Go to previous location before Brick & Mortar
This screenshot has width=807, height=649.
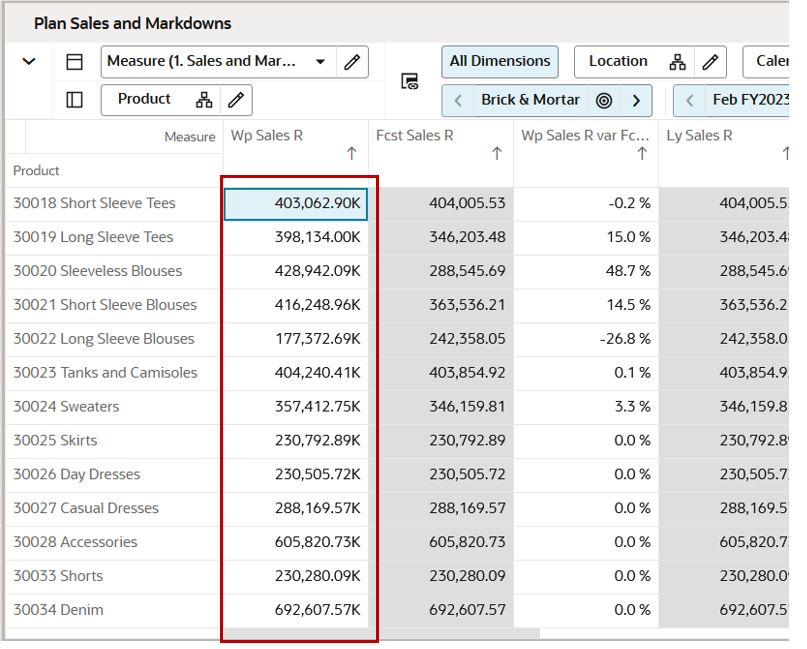pyautogui.click(x=458, y=100)
